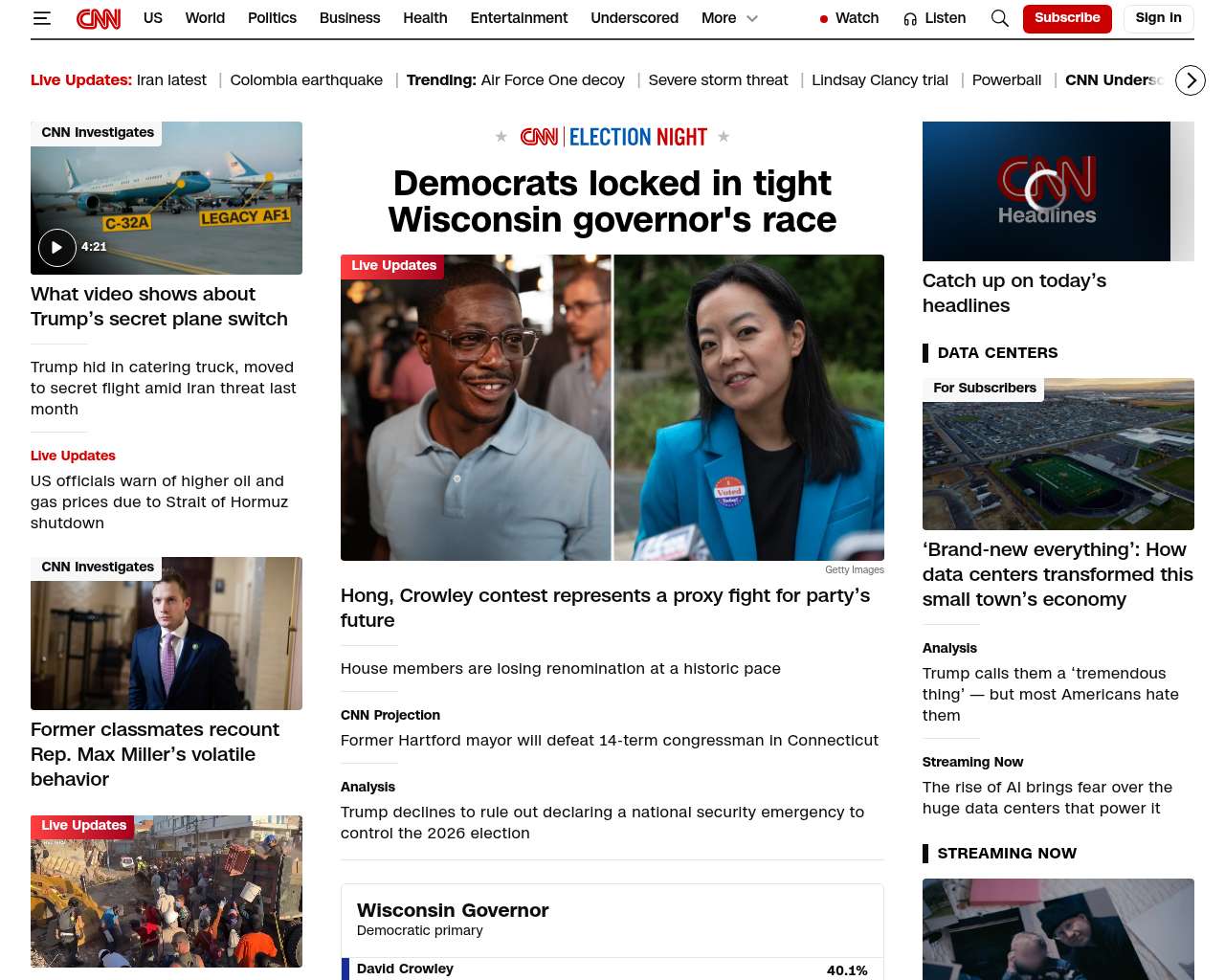Expand the More dropdown chevron
Viewport: 1225px width, 980px height.
click(752, 18)
